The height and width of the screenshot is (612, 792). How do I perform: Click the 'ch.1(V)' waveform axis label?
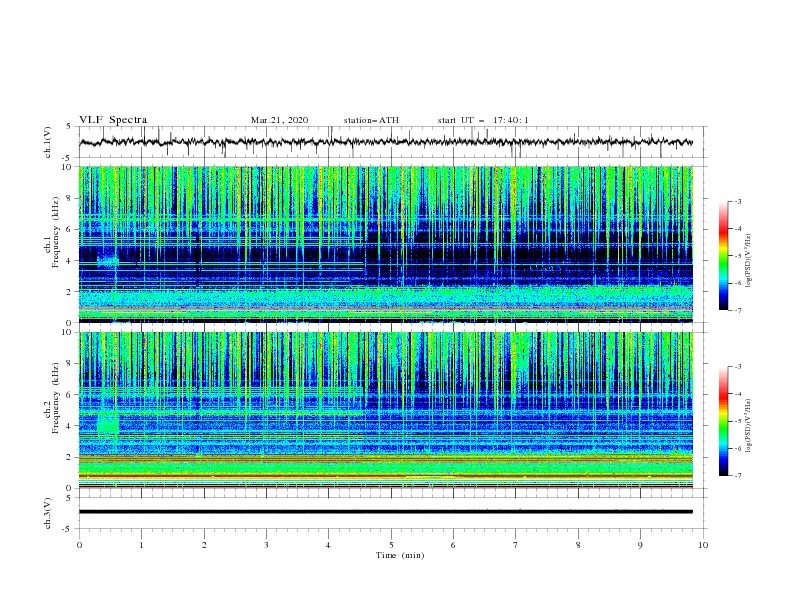point(48,142)
